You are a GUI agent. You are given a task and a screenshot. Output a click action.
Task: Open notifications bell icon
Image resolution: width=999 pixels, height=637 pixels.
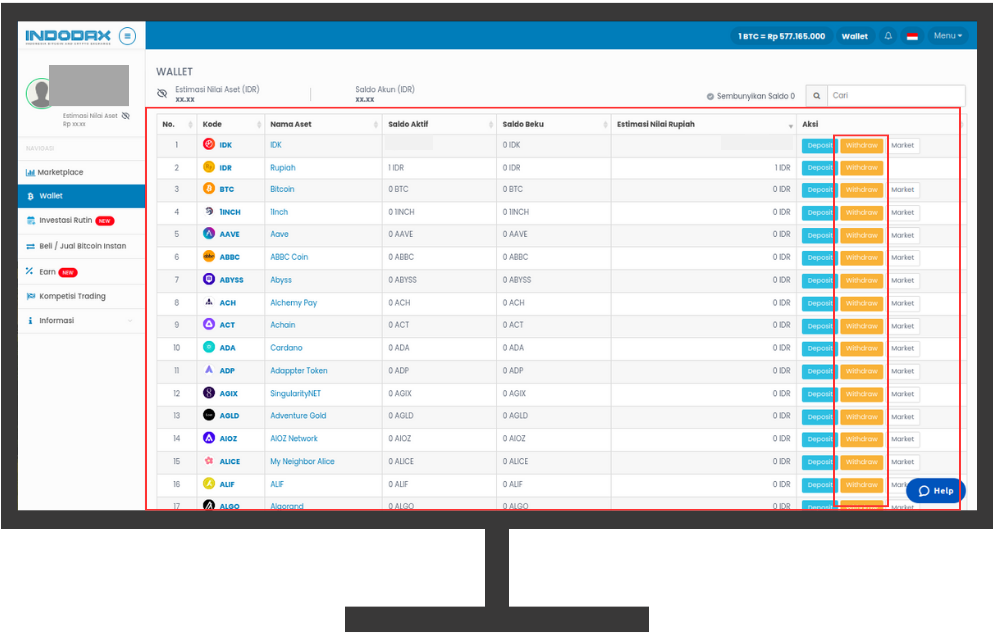(x=888, y=36)
